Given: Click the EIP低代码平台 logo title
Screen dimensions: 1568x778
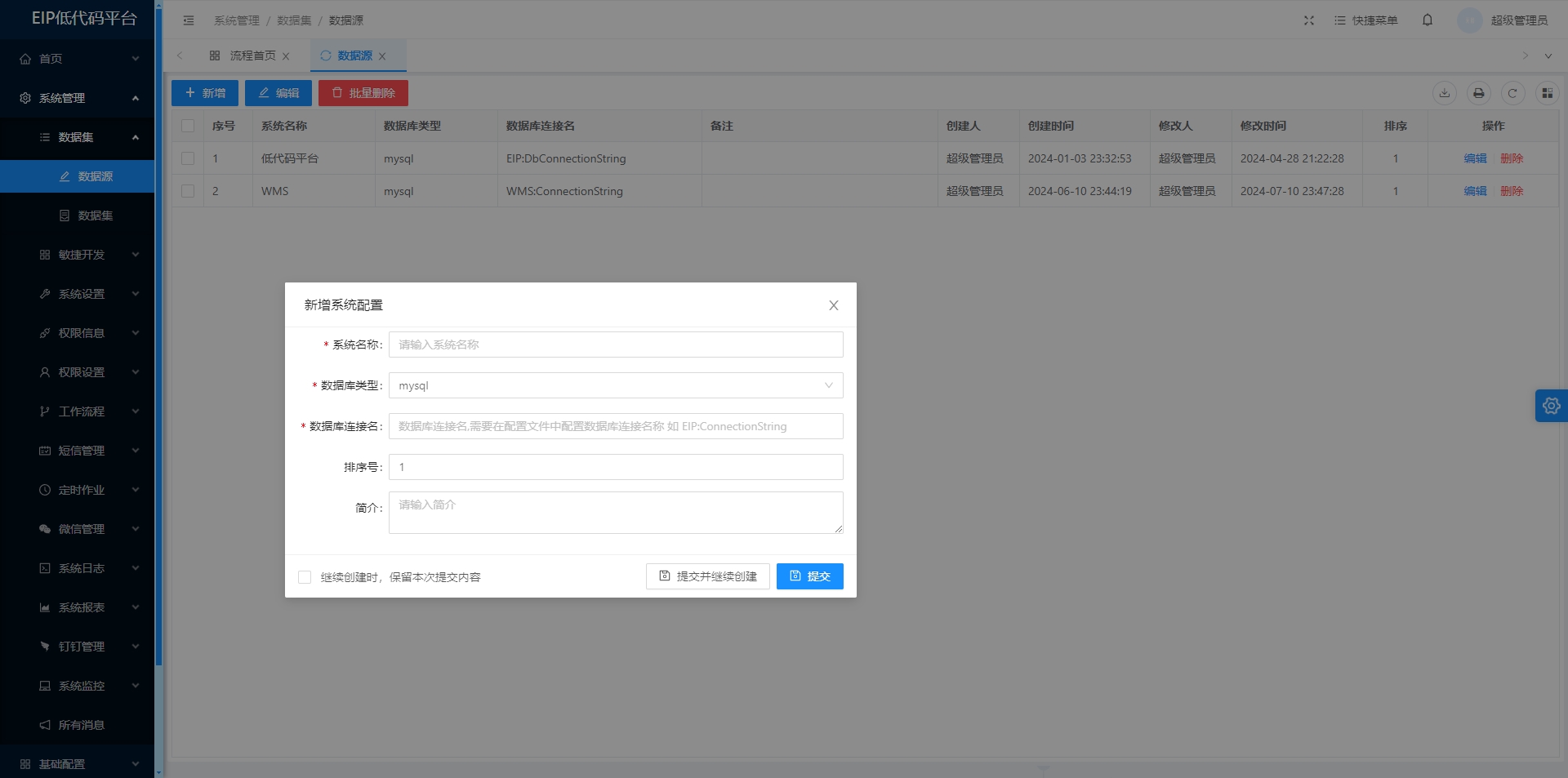Looking at the screenshot, I should click(x=84, y=18).
